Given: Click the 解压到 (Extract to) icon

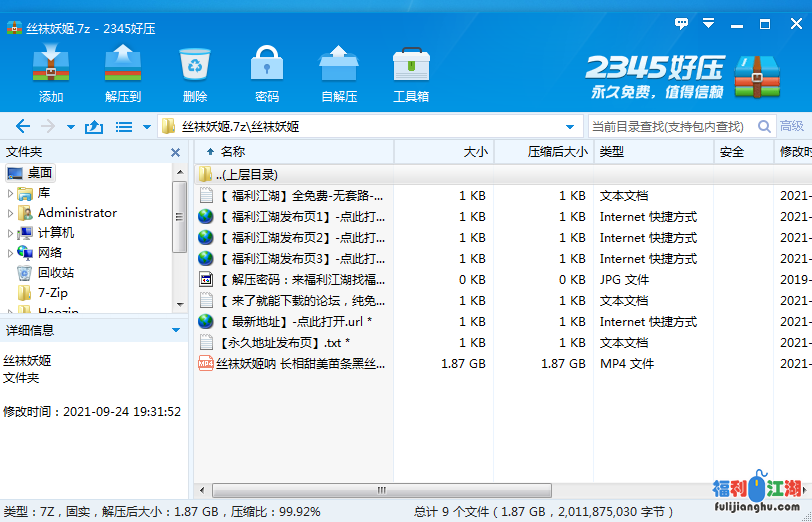Looking at the screenshot, I should pyautogui.click(x=123, y=74).
